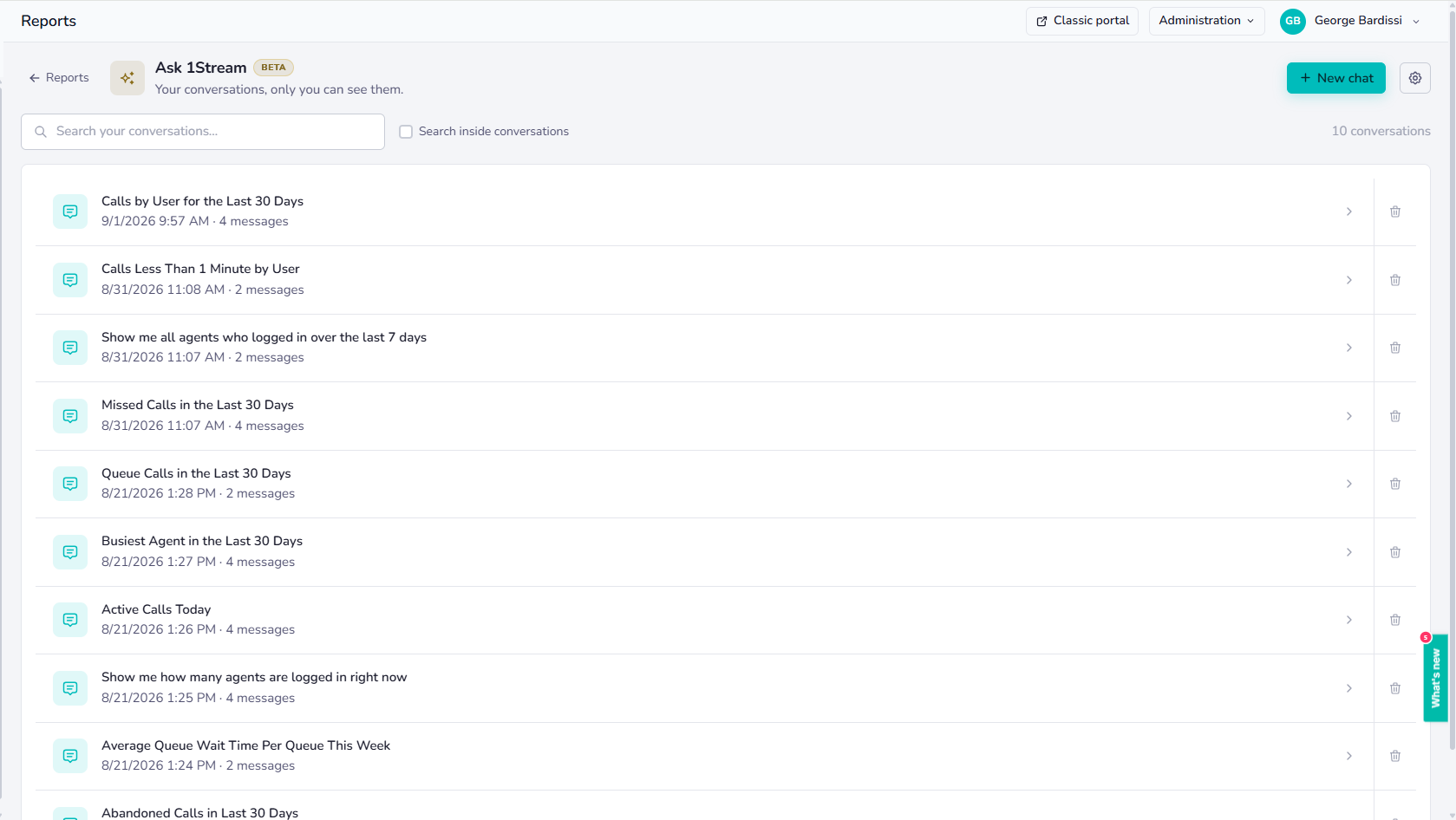Screen dimensions: 1456x820
Task: Open the Average Queue Wait Time chevron
Action: pos(1349,756)
